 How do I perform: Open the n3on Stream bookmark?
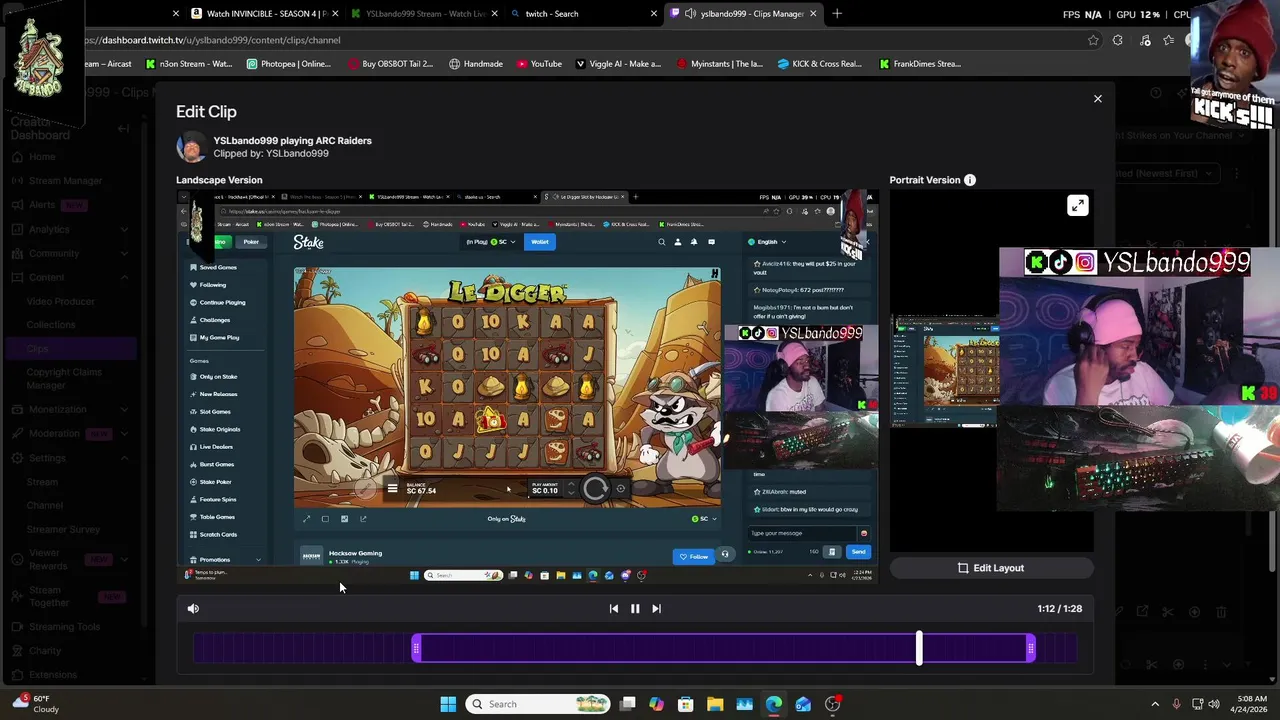pos(189,64)
